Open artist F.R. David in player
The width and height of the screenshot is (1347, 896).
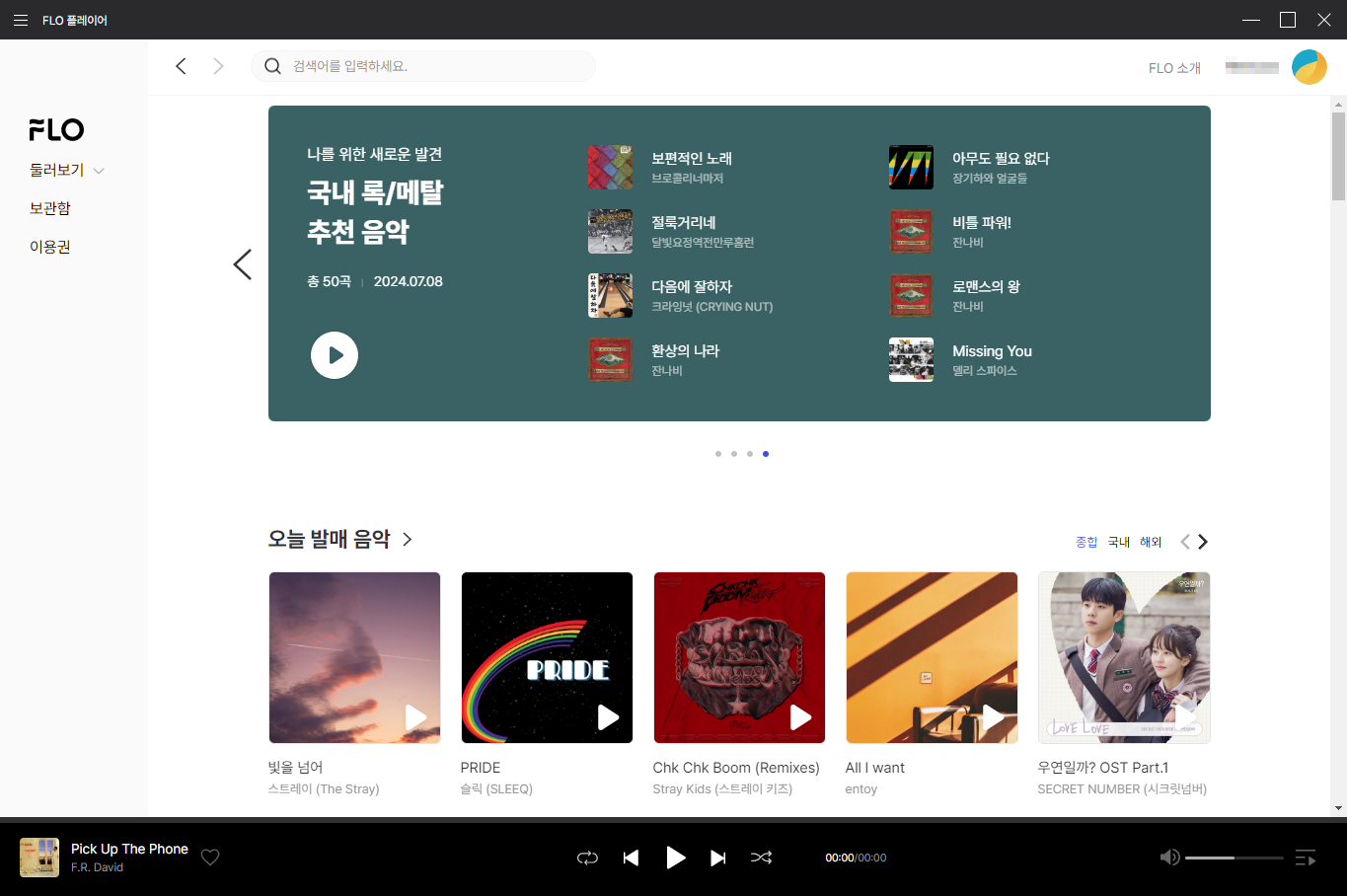pos(97,867)
